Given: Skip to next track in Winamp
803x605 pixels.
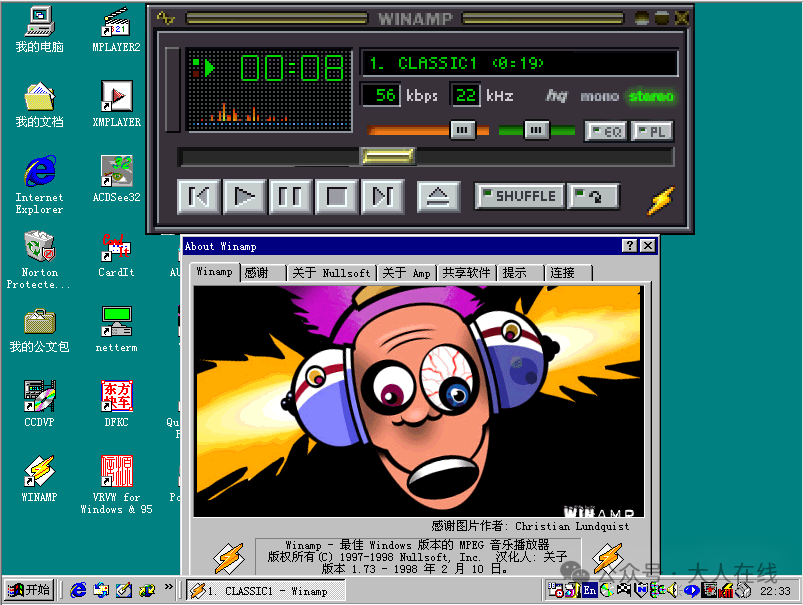Looking at the screenshot, I should pyautogui.click(x=383, y=196).
